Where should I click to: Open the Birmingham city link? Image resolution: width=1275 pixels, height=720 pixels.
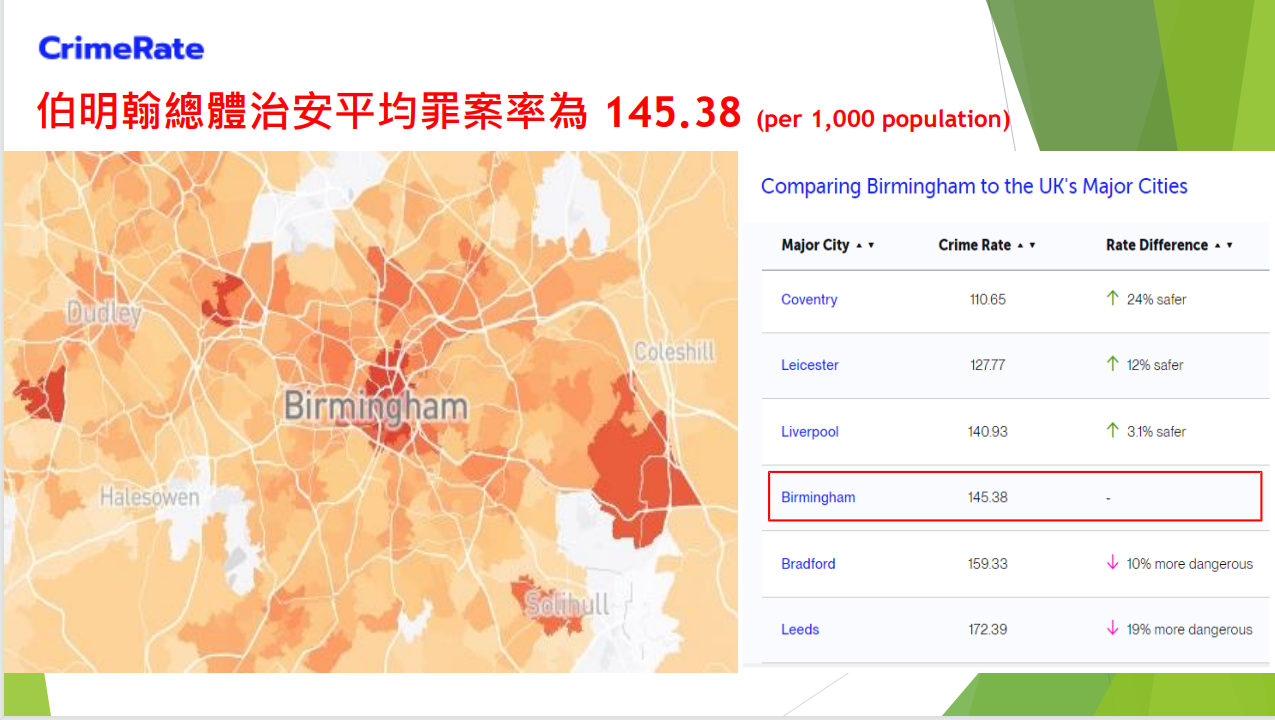818,497
